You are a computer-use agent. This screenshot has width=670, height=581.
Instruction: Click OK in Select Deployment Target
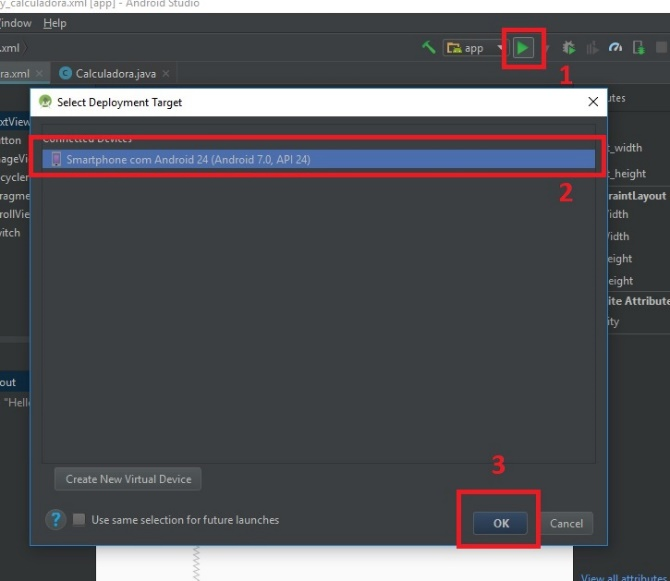coord(500,523)
